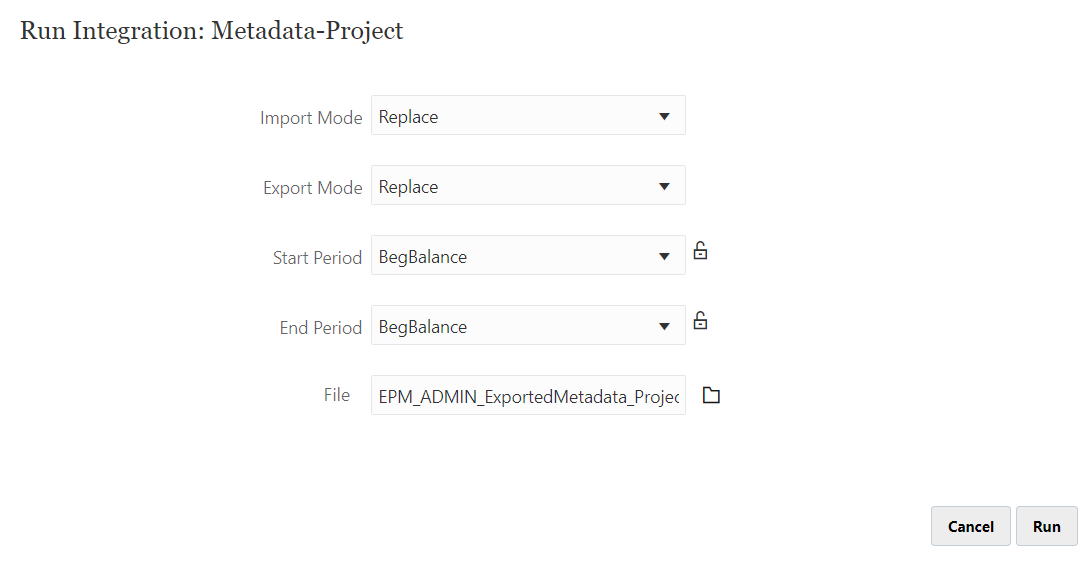1085x564 pixels.
Task: Expand the Import Mode dropdown arrow
Action: click(x=664, y=116)
